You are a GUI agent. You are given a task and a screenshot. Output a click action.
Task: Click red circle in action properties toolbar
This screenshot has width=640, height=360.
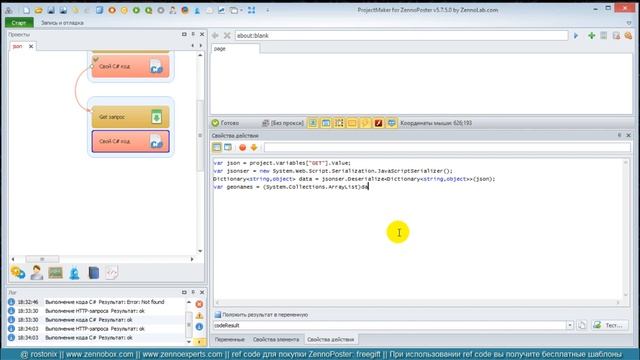(242, 147)
